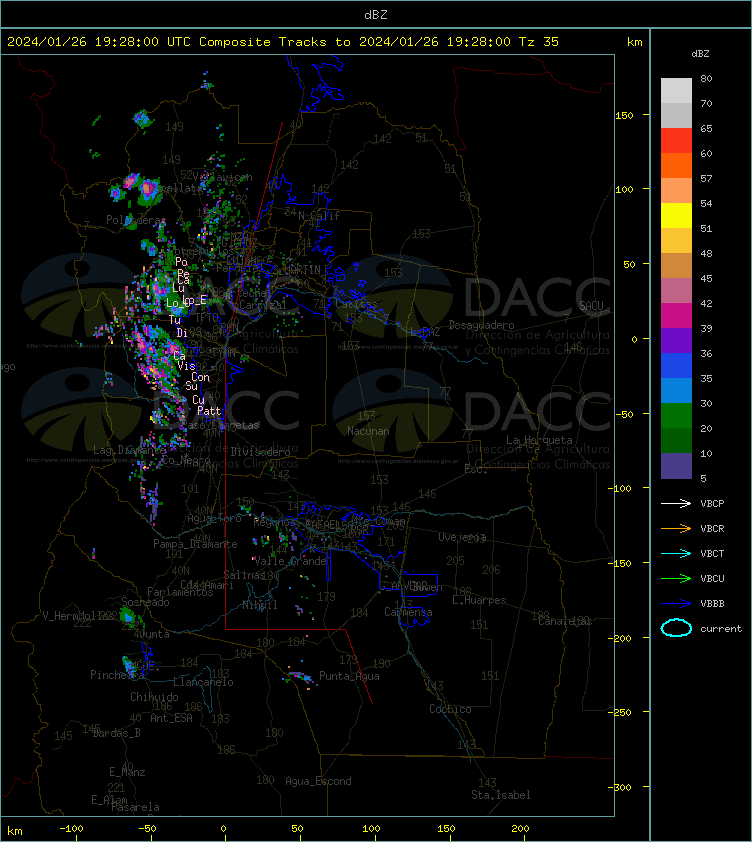Click the Chihuido map label
This screenshot has height=842, width=752.
pos(154,697)
